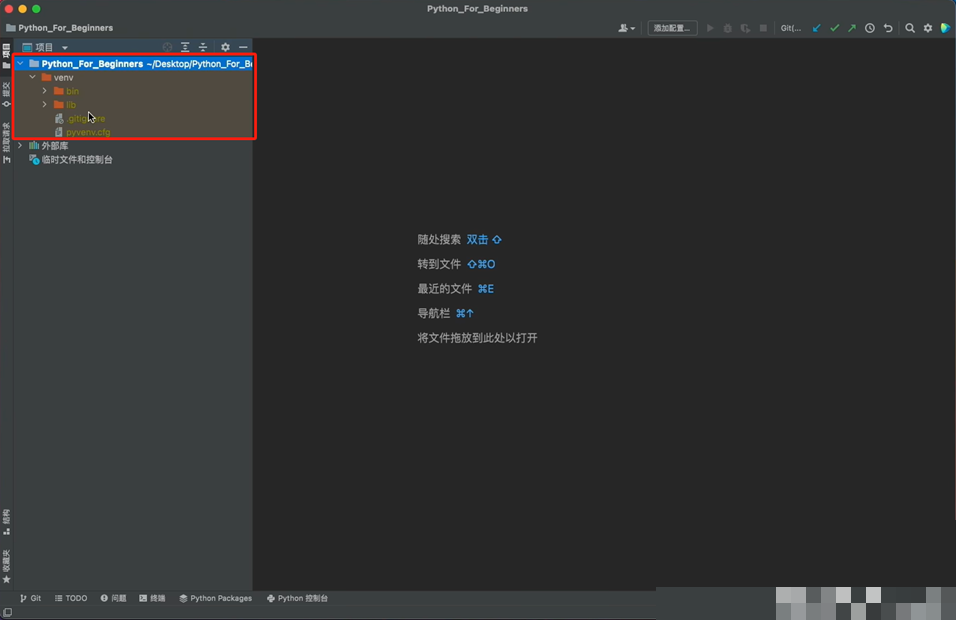956x620 pixels.
Task: Open IDE settings gear in top toolbar
Action: click(x=928, y=28)
